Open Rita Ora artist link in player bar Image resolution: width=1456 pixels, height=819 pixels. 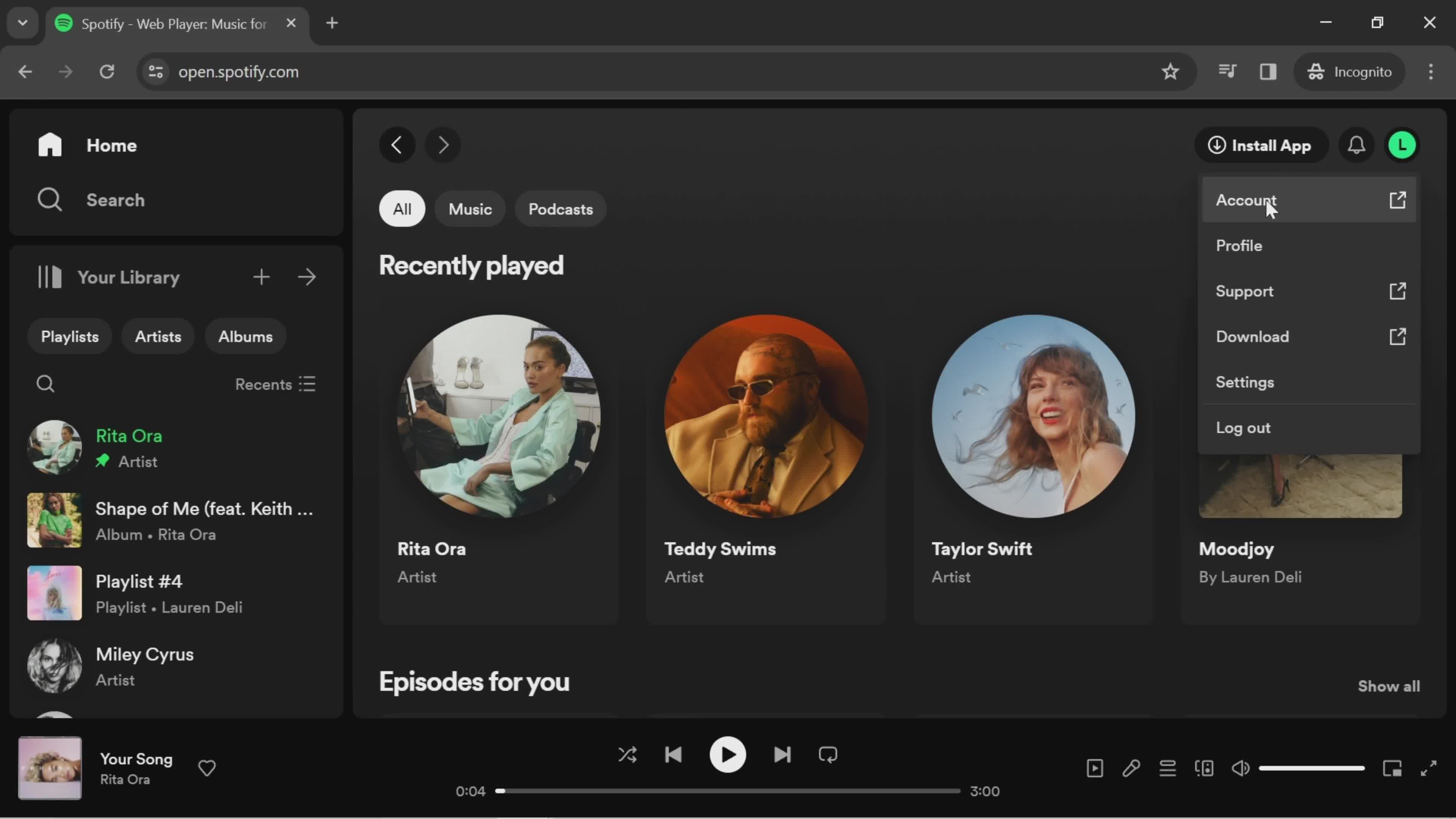tap(125, 780)
